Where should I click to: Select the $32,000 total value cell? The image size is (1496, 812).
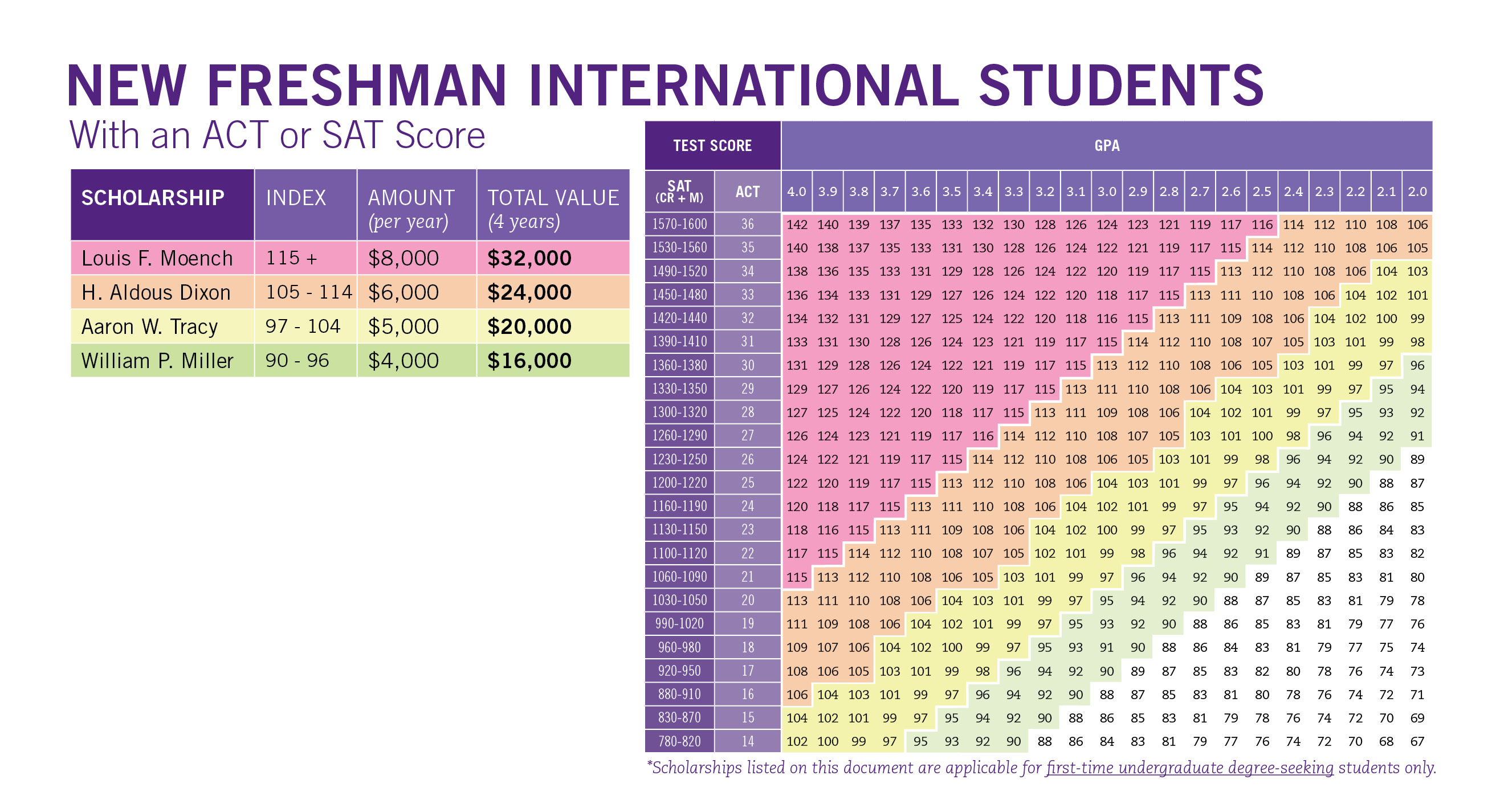point(529,258)
